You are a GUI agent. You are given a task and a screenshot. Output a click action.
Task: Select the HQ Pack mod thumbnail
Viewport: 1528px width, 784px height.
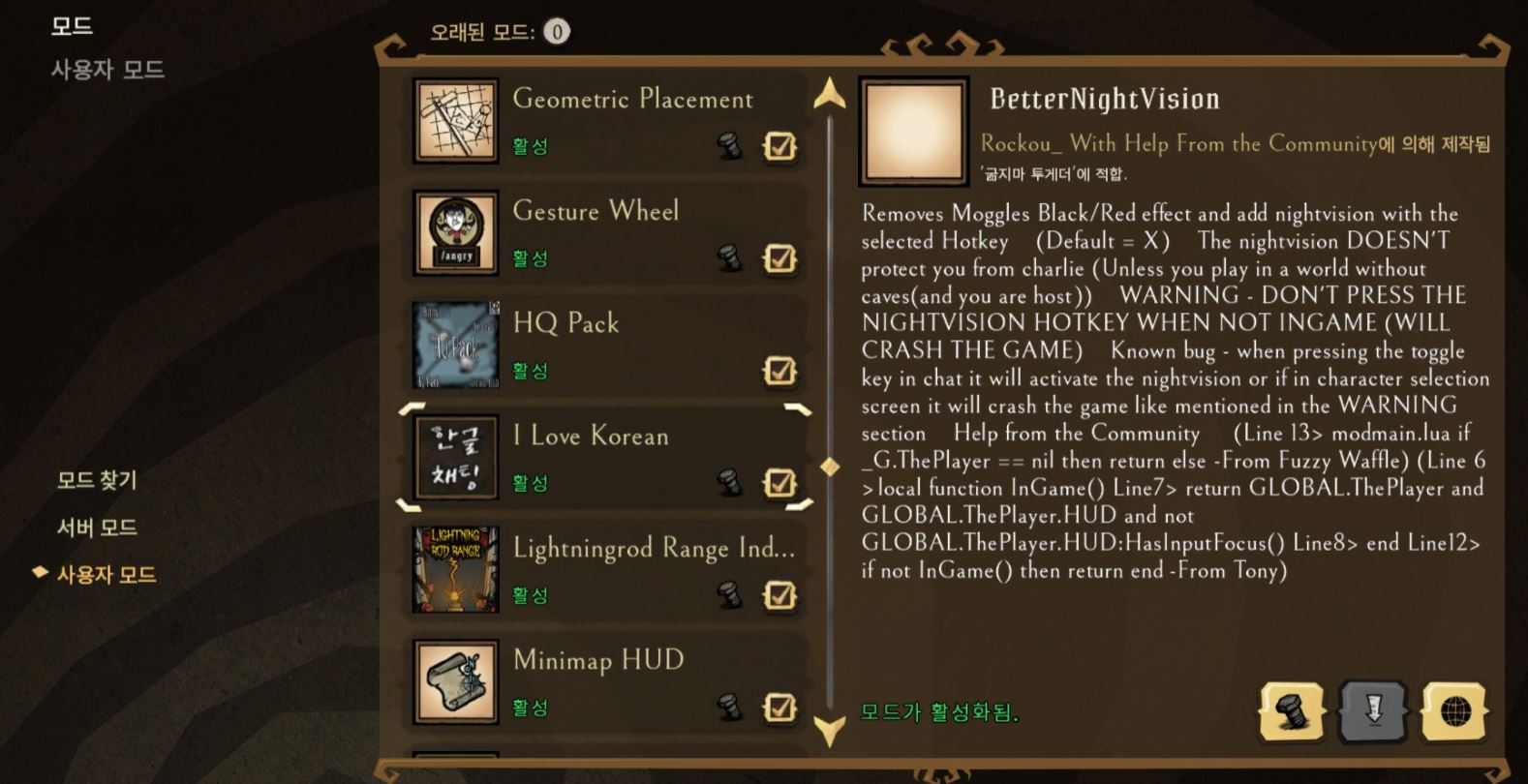456,345
